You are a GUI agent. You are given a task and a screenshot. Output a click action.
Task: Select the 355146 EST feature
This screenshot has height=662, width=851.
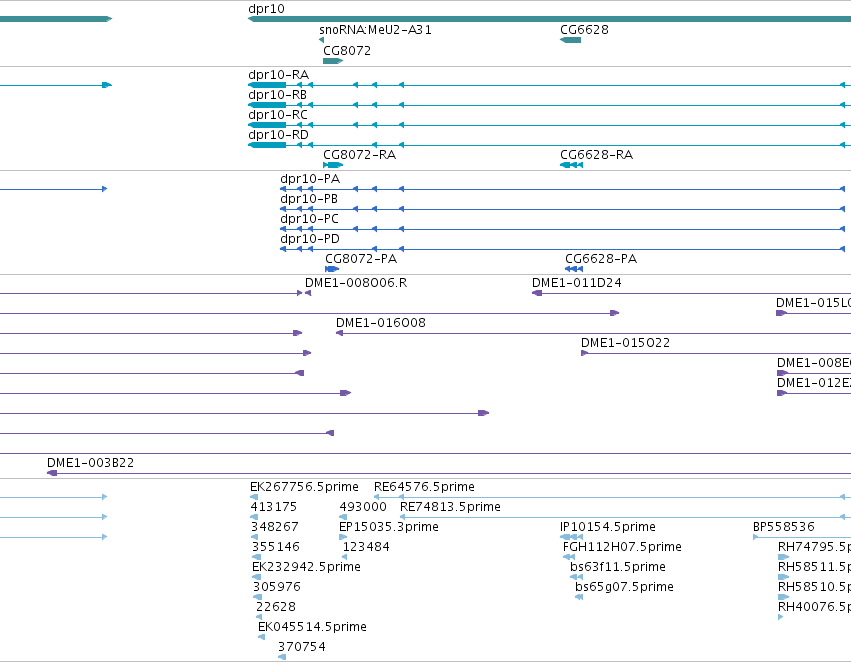pyautogui.click(x=256, y=557)
